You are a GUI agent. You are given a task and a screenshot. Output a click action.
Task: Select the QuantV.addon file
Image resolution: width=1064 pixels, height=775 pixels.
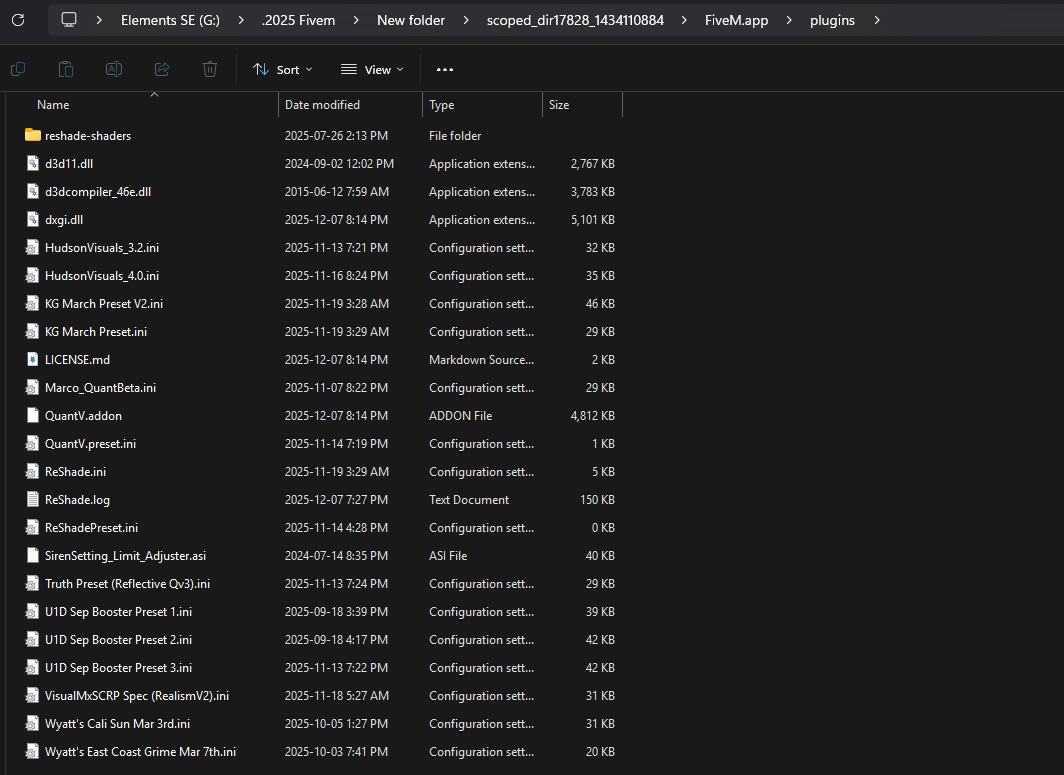pyautogui.click(x=83, y=415)
